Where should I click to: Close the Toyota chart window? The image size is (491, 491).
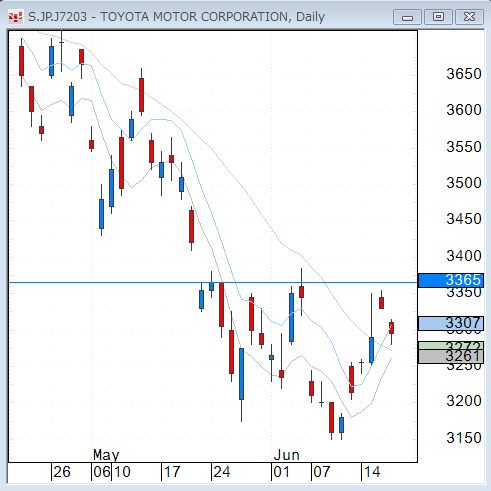click(x=469, y=17)
